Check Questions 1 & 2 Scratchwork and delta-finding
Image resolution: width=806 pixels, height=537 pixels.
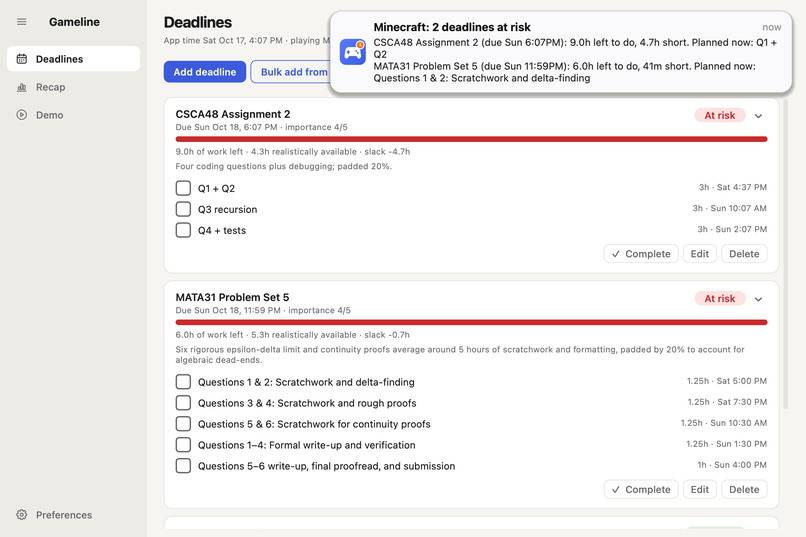coord(184,382)
